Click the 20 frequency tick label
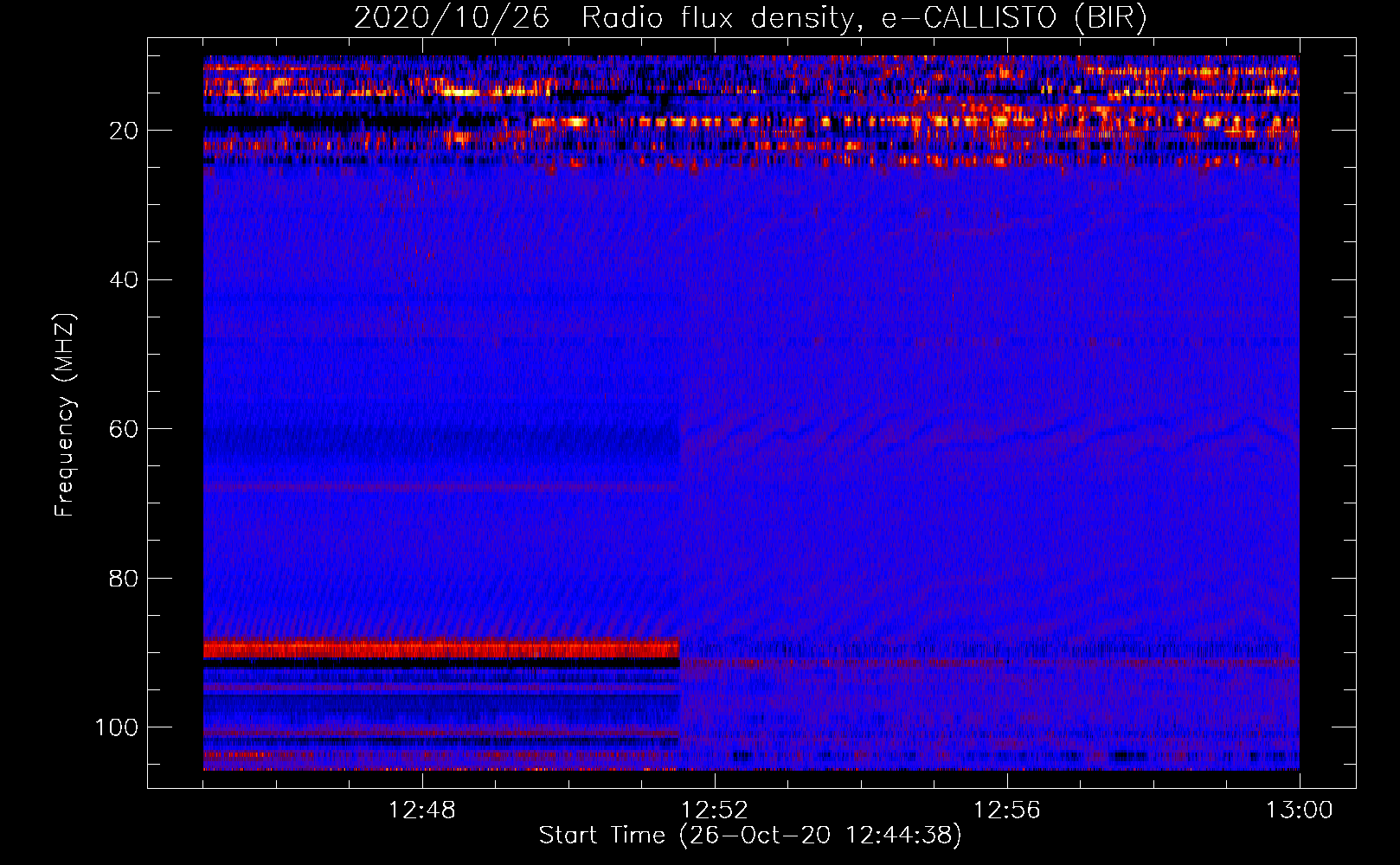 (x=124, y=131)
